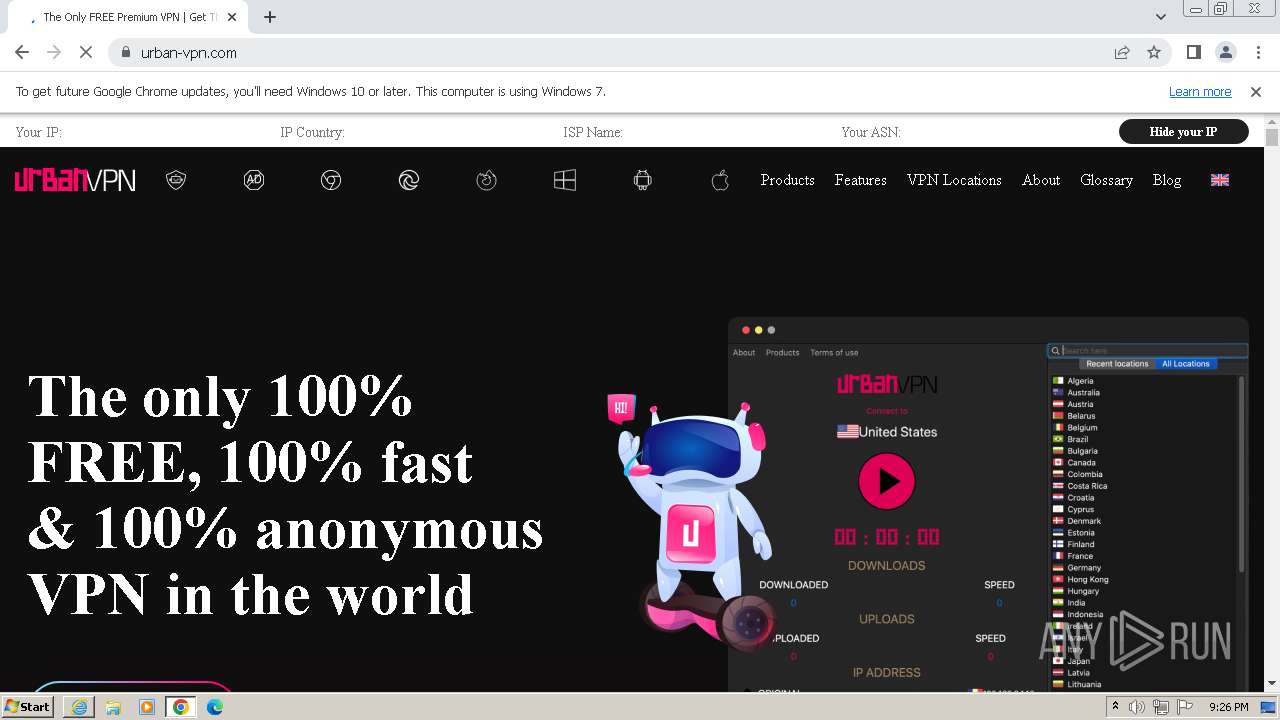Open Windows Media Player from taskbar
This screenshot has width=1280, height=720.
point(147,707)
